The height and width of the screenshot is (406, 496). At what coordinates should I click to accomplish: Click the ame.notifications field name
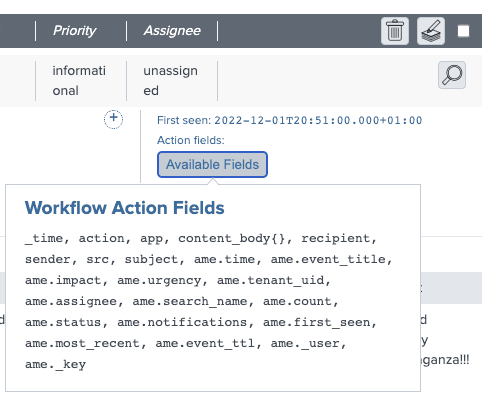pos(182,322)
